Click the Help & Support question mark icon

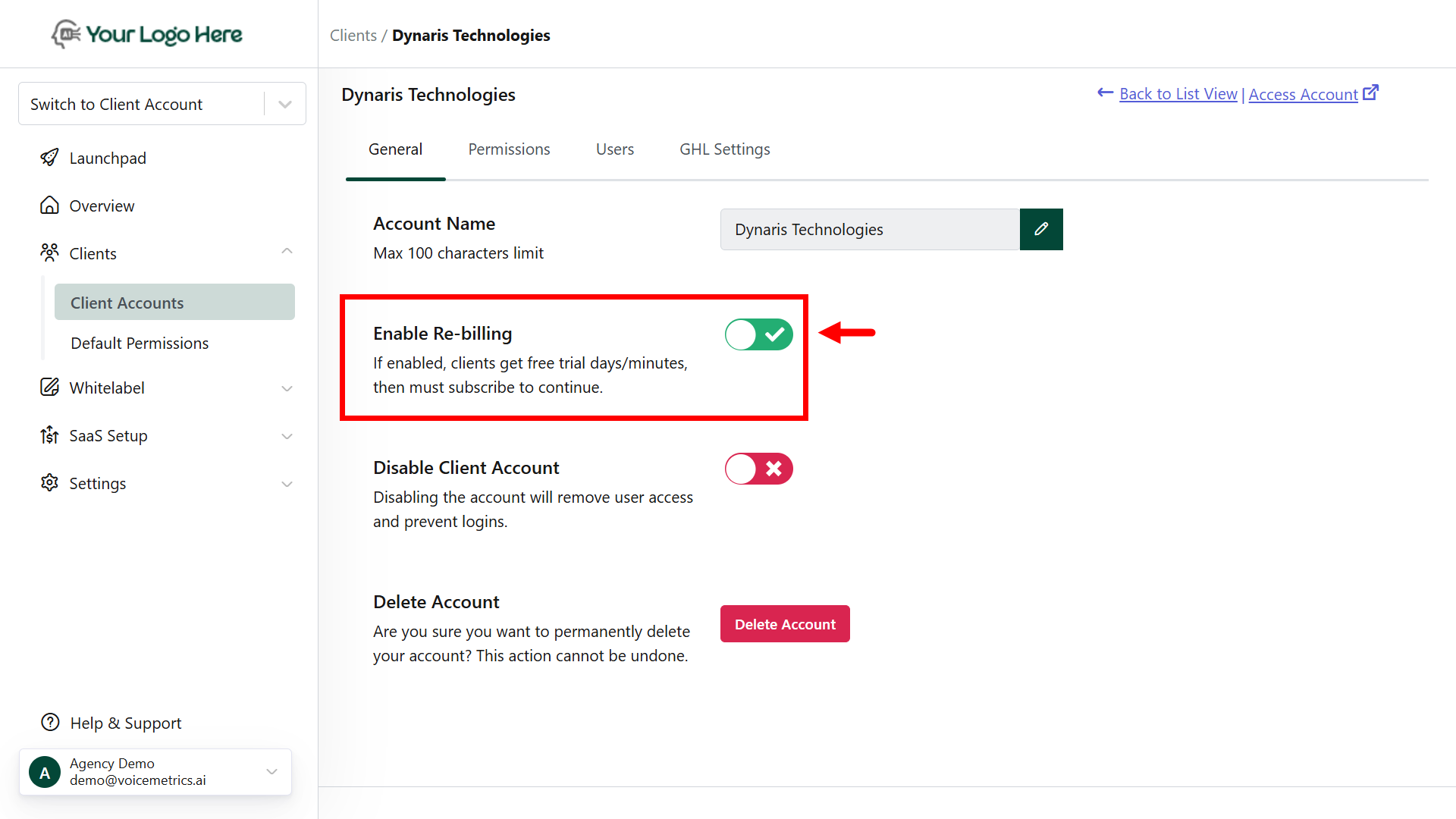coord(50,723)
